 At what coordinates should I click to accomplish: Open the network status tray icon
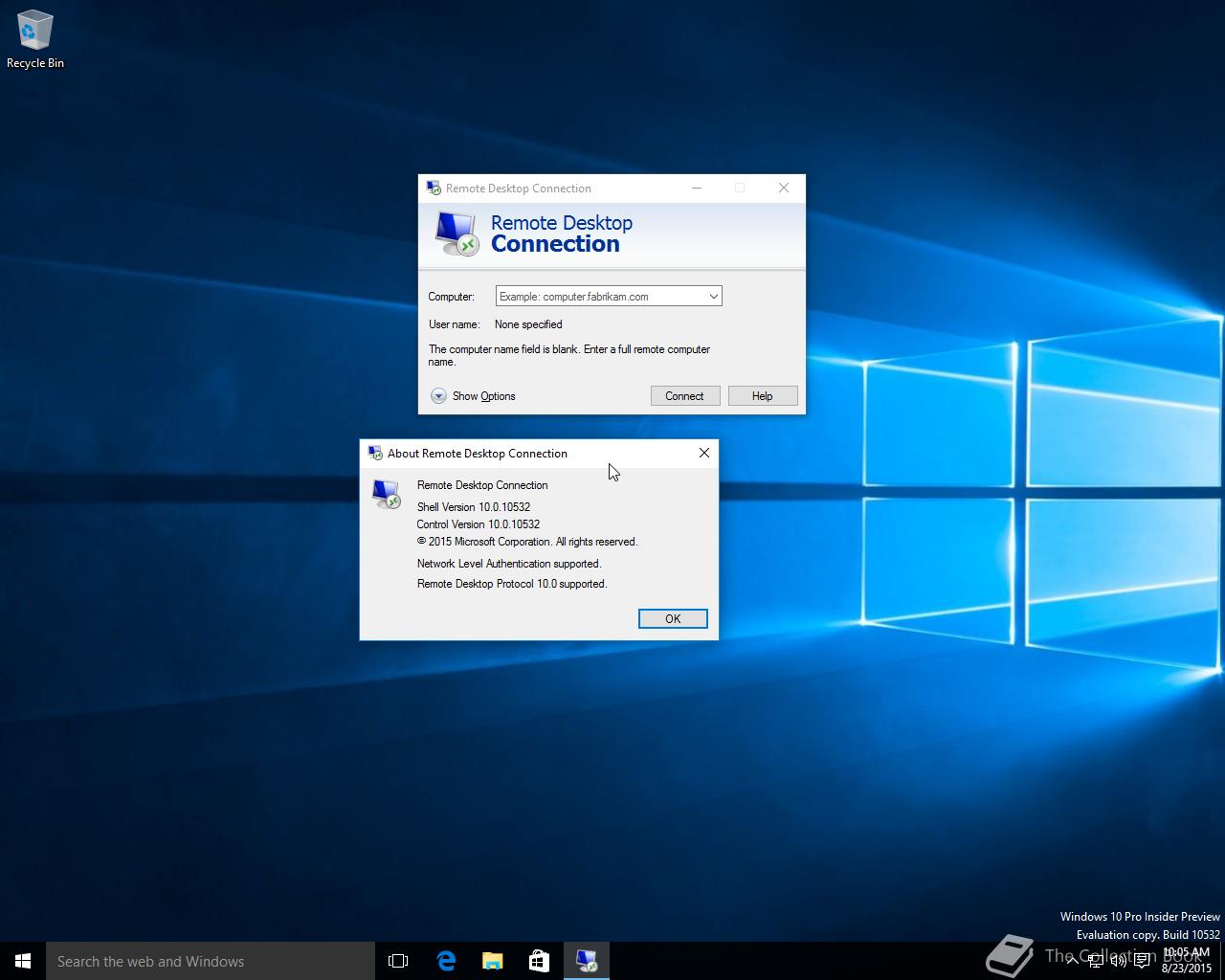[x=1095, y=961]
